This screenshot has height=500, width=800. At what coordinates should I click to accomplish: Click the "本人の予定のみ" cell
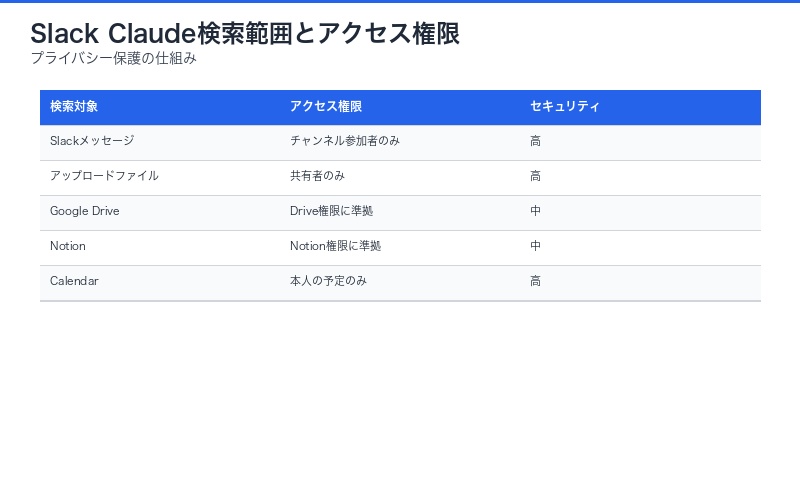coord(328,282)
